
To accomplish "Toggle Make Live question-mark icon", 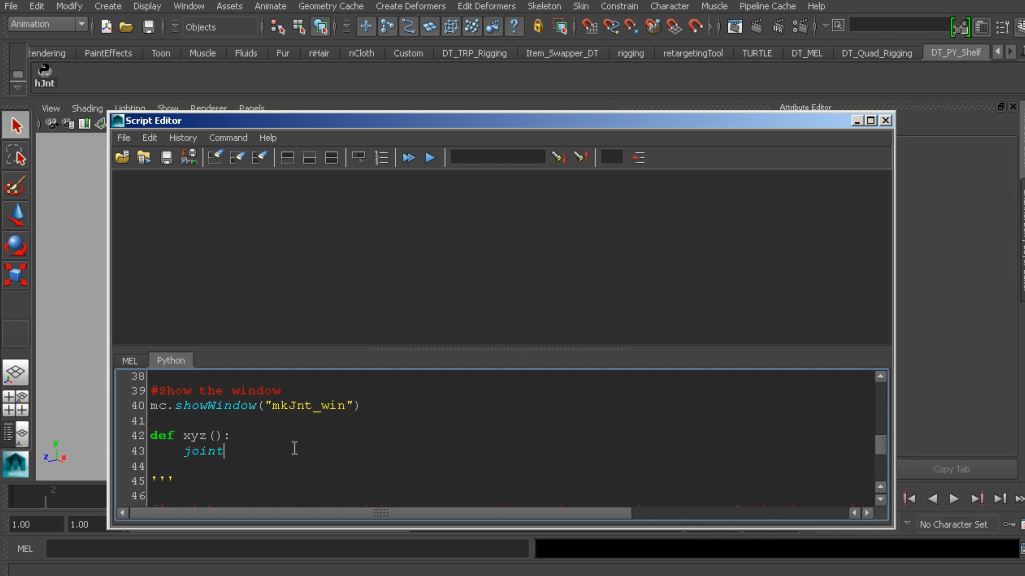I will point(514,27).
